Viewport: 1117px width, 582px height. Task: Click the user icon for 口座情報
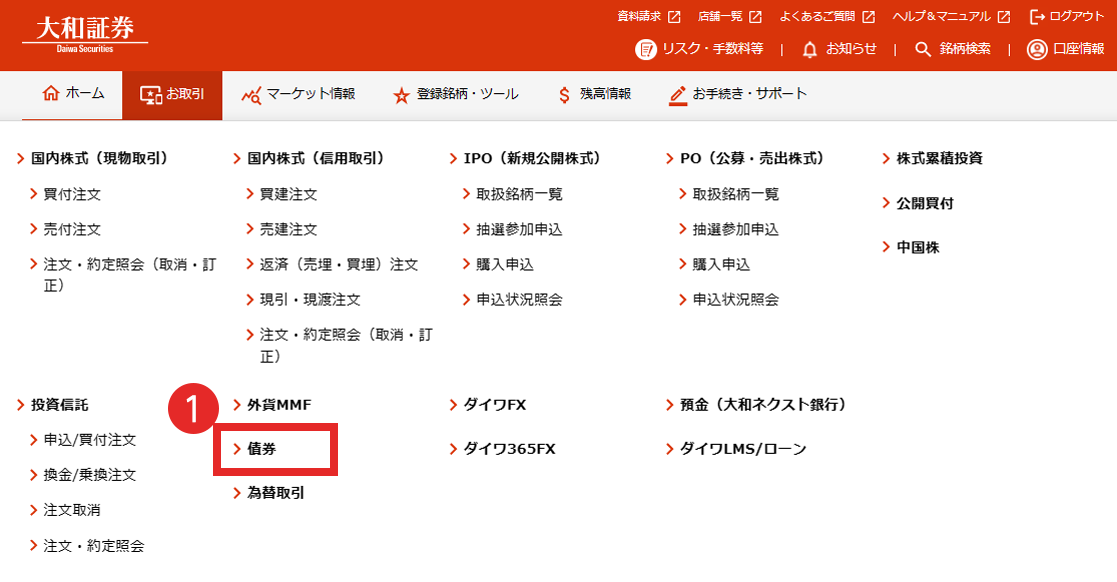coord(1037,49)
